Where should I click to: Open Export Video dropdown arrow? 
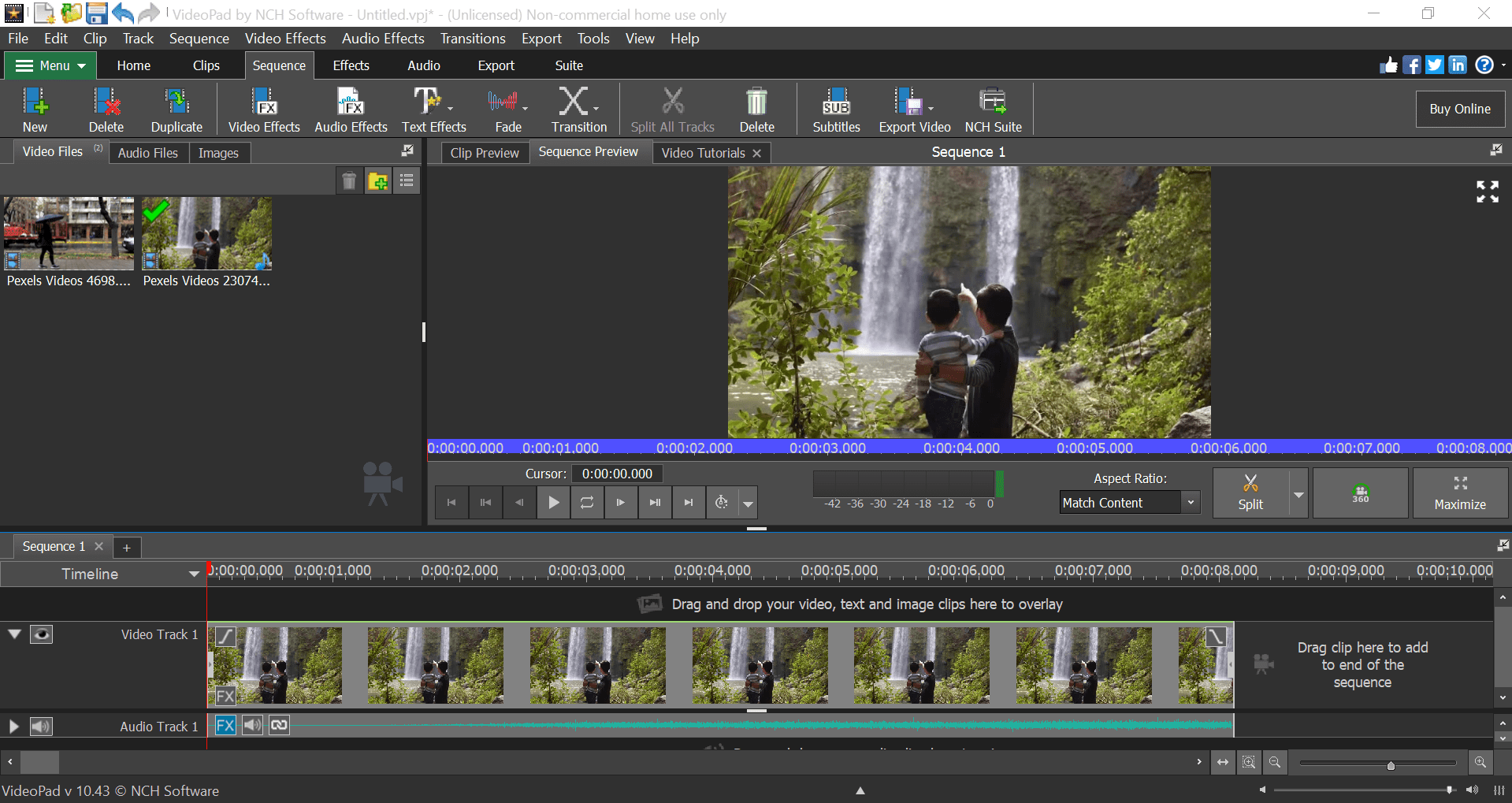[931, 109]
